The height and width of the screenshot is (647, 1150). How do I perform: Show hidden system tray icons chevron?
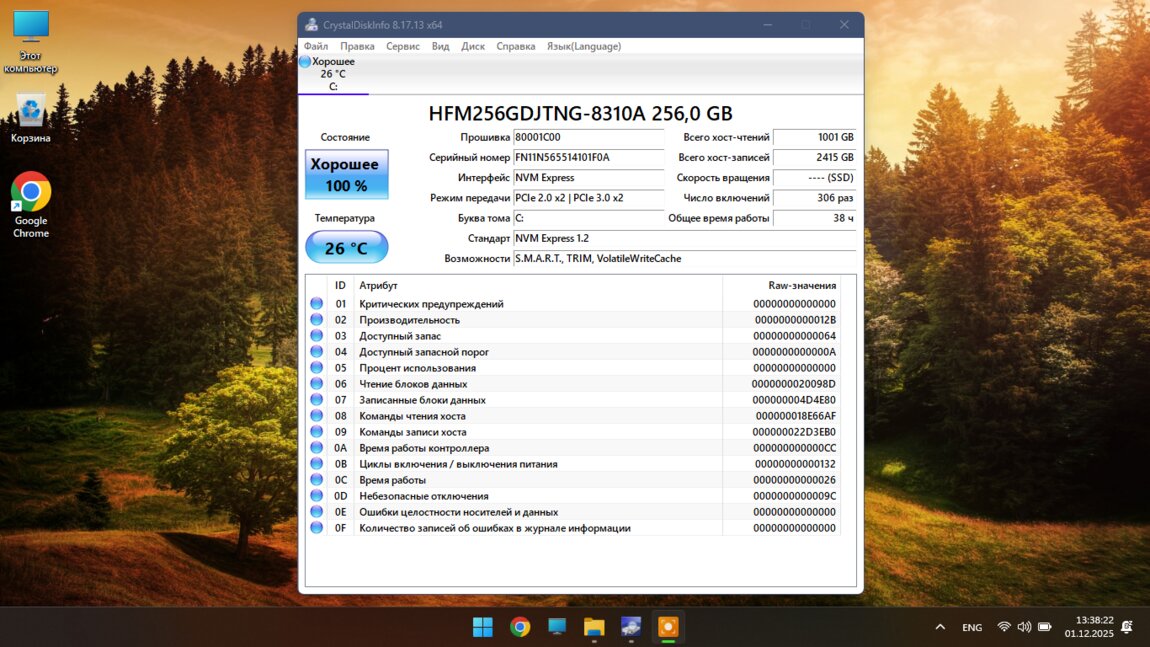click(x=940, y=627)
